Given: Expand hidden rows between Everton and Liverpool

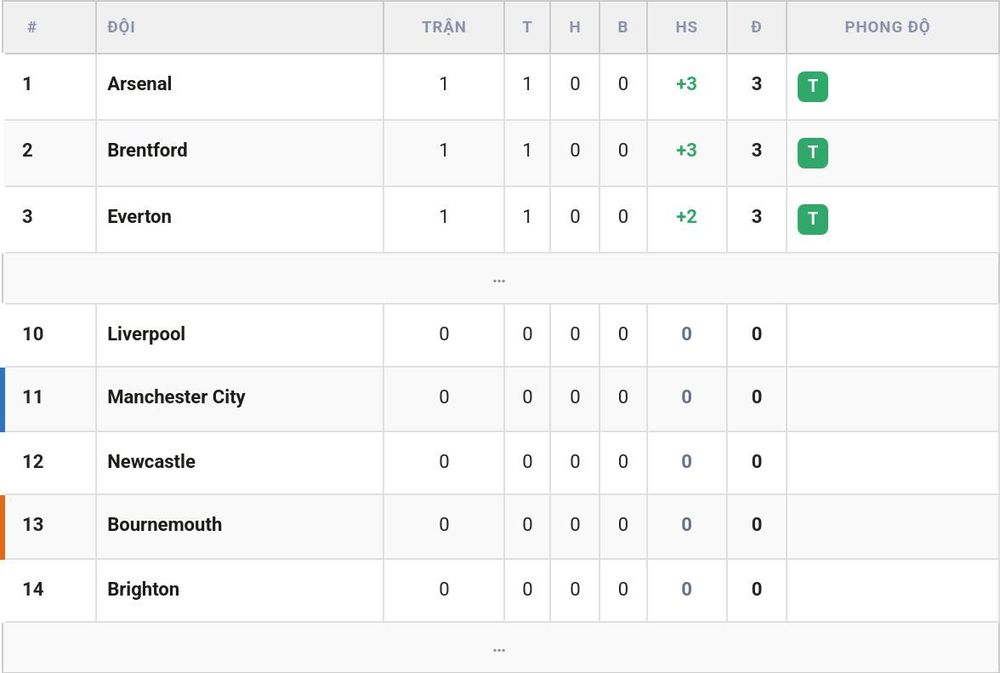Looking at the screenshot, I should point(499,279).
